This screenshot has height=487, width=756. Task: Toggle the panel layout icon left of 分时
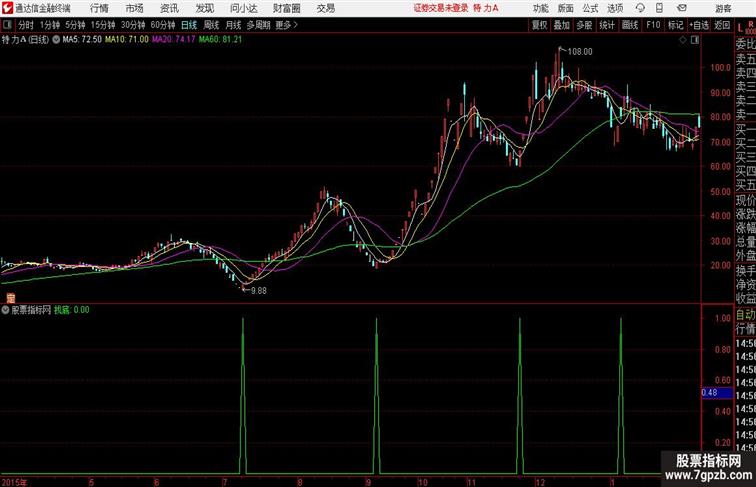click(7, 25)
